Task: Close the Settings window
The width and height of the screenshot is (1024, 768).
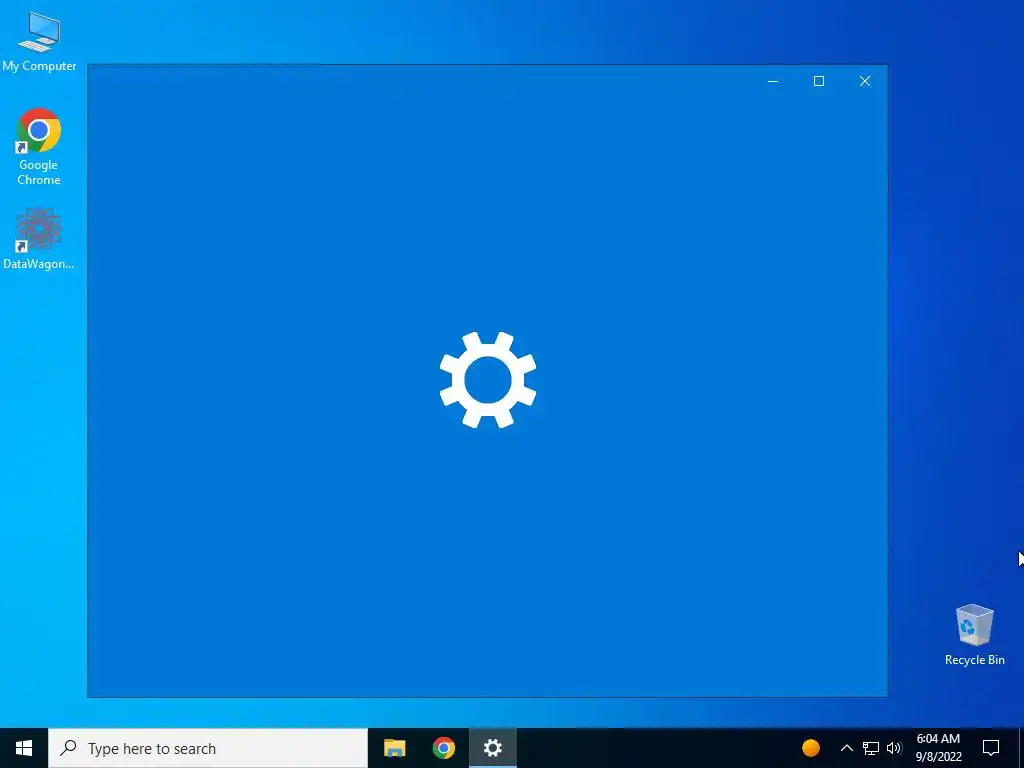Action: 865,81
